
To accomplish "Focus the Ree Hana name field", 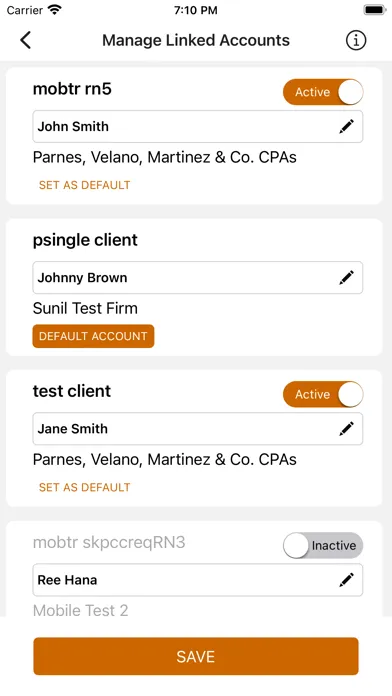I will click(x=198, y=580).
